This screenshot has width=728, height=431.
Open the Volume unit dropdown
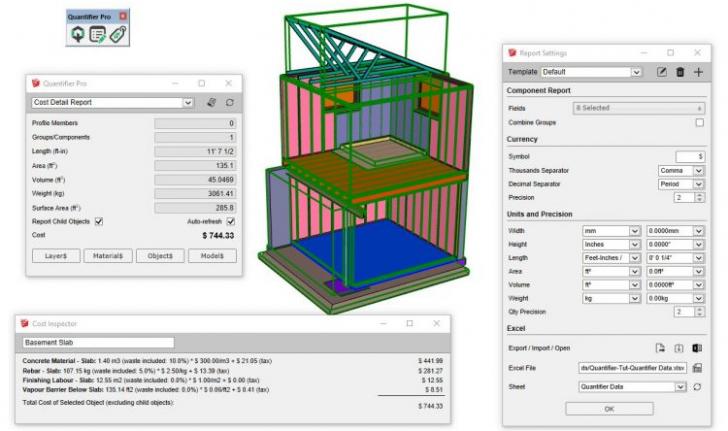(611, 285)
